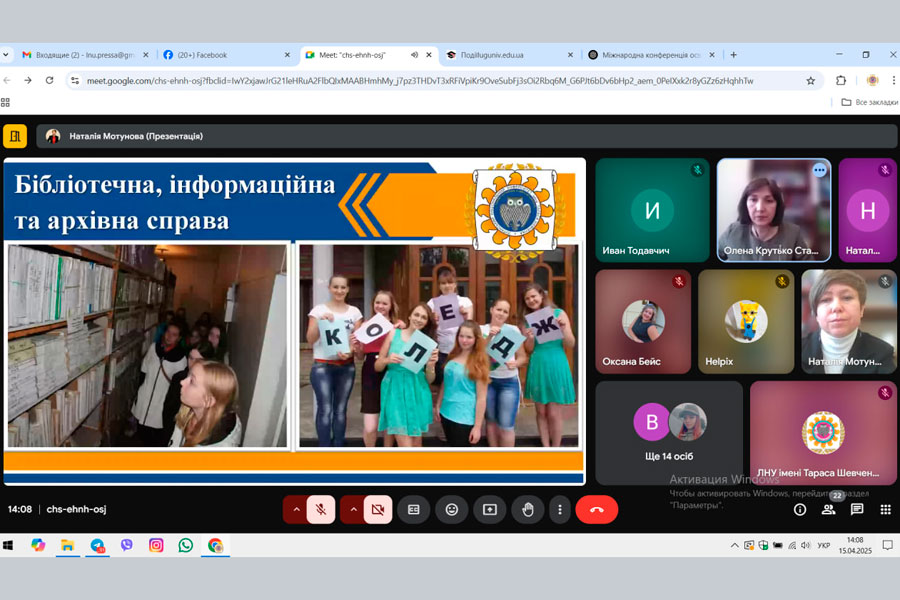Expand audio settings arrow beside microphone
This screenshot has height=600, width=900.
295,509
